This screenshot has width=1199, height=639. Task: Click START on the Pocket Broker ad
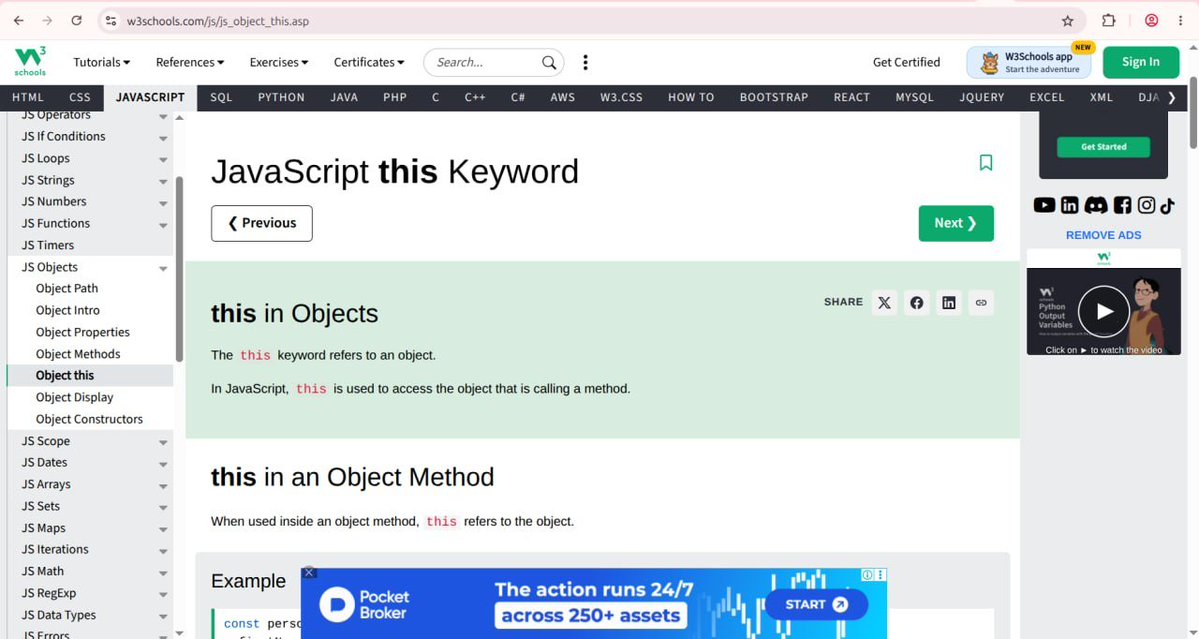point(816,605)
